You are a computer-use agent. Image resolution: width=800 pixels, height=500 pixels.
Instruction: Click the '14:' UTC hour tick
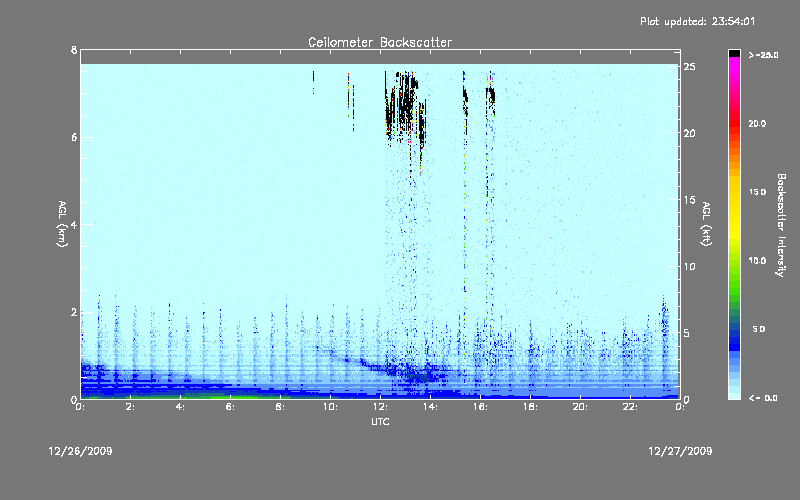click(x=430, y=407)
